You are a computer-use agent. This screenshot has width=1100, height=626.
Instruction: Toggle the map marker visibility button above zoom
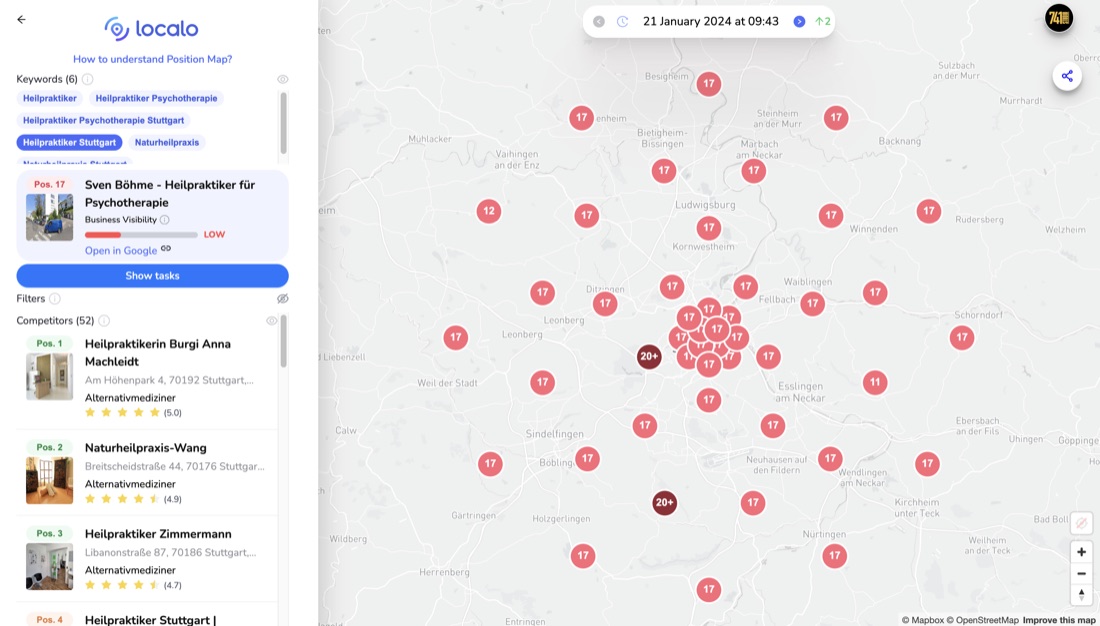(1081, 523)
